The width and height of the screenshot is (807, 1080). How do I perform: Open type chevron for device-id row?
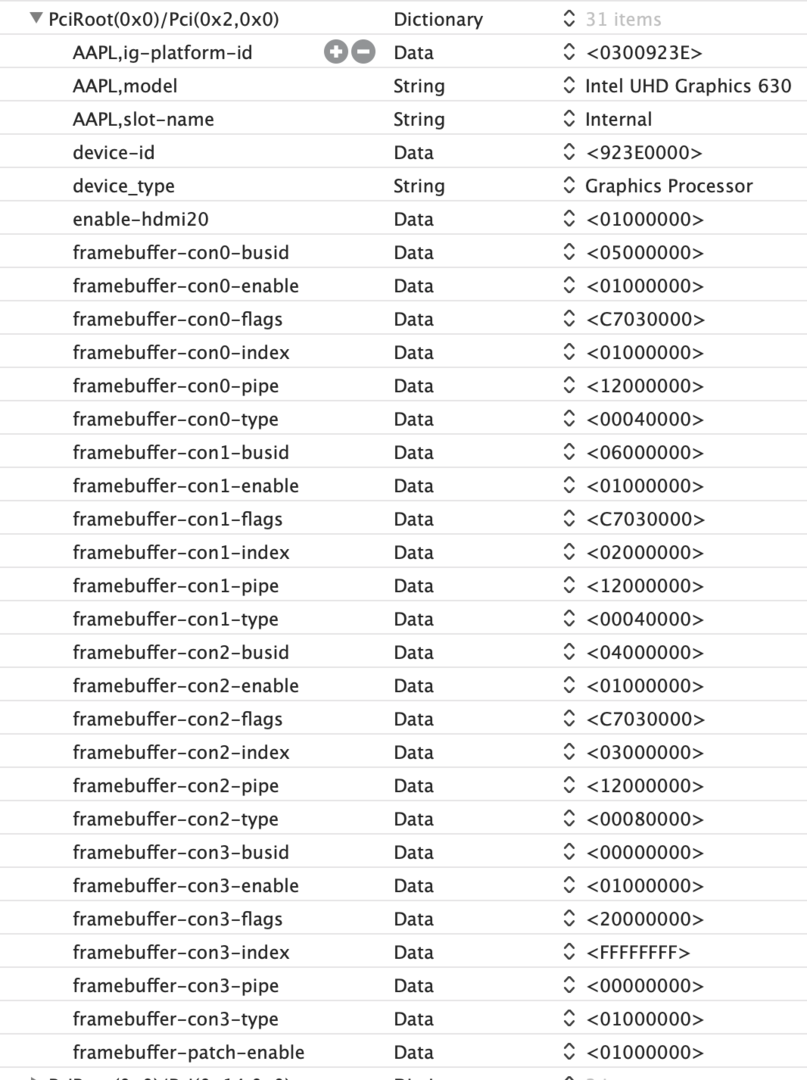[569, 153]
